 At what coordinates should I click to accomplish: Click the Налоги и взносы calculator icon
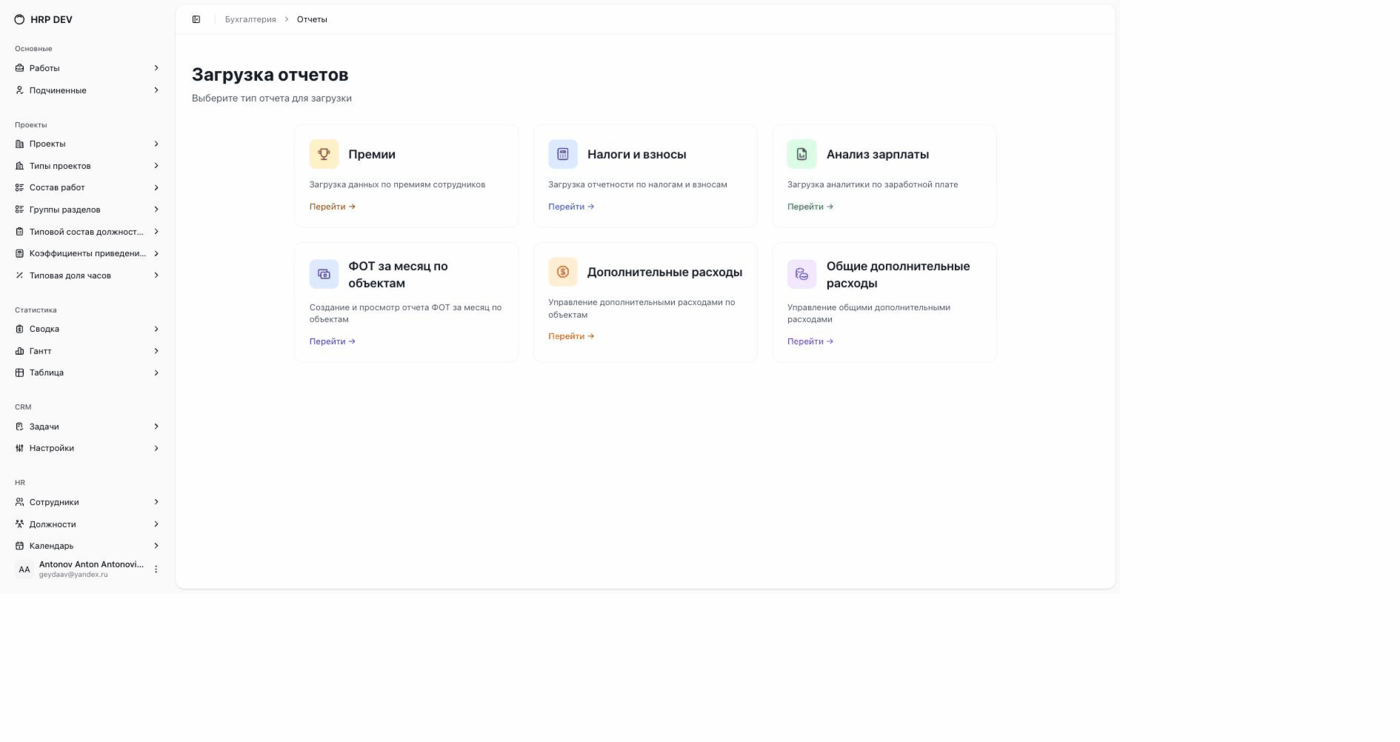pos(563,154)
